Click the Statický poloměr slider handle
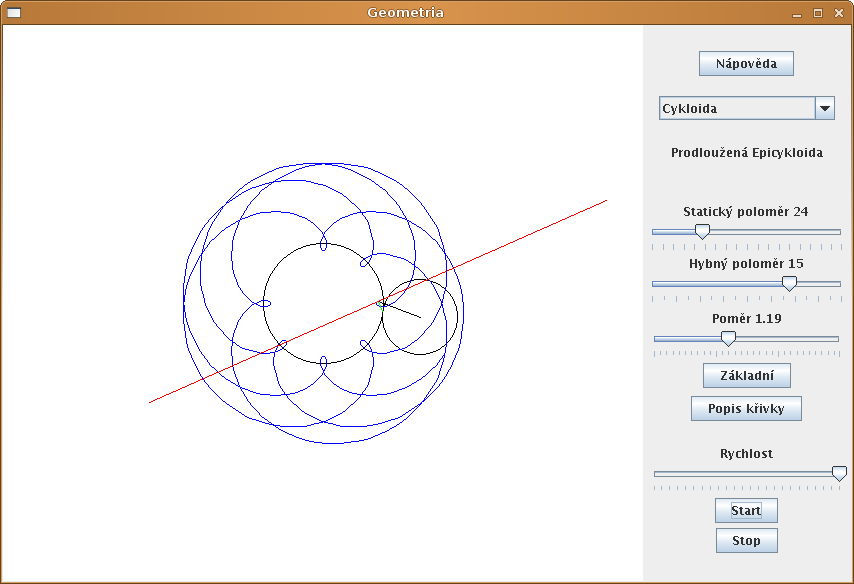The height and width of the screenshot is (584, 854). click(702, 231)
